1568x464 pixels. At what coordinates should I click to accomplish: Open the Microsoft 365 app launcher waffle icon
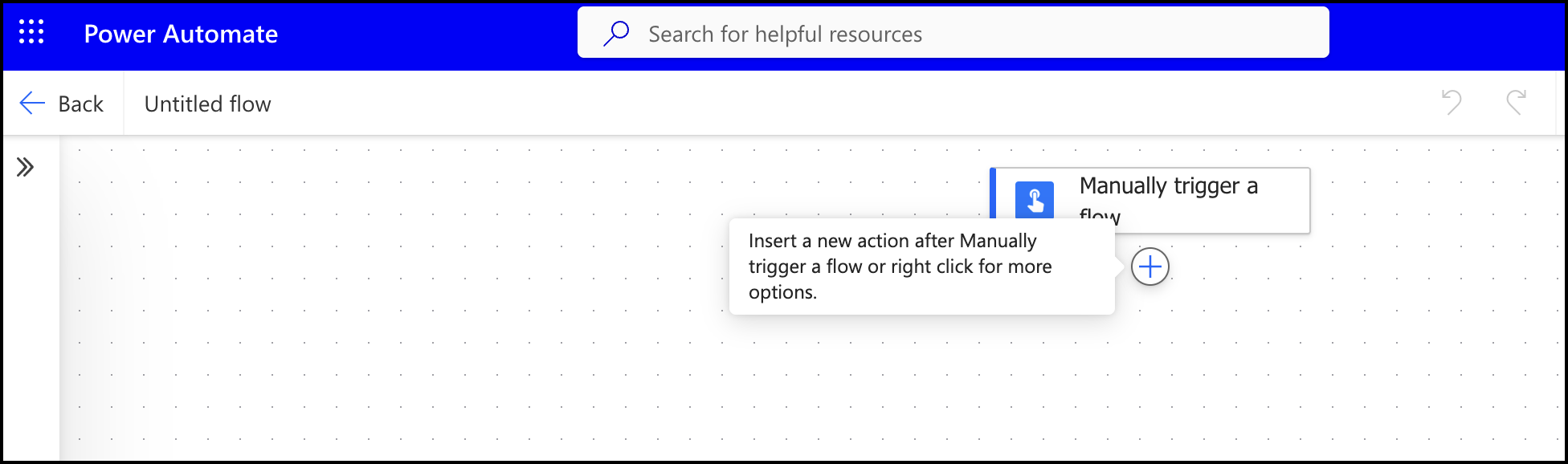(31, 33)
